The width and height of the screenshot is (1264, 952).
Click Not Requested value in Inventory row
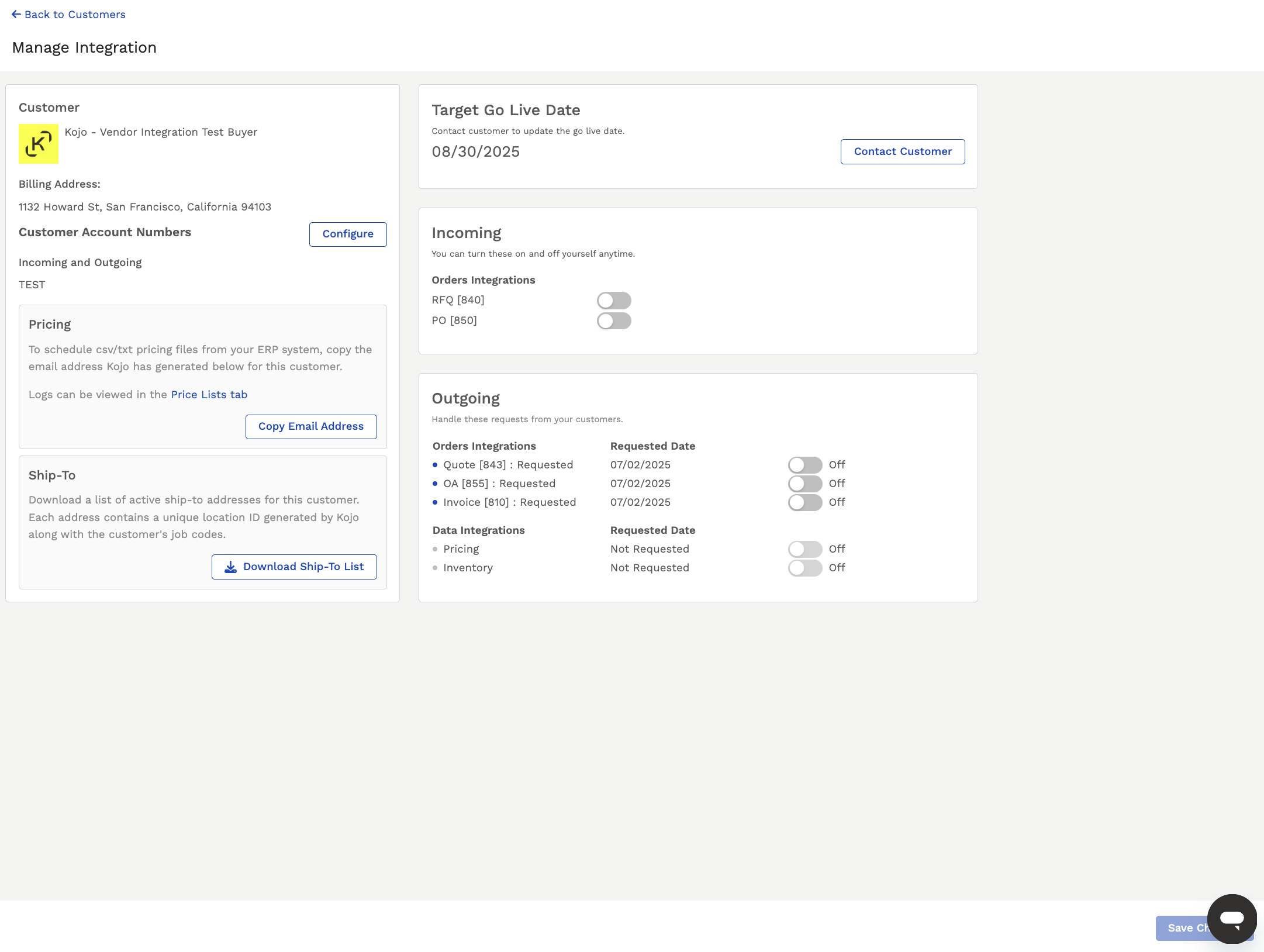pos(650,568)
